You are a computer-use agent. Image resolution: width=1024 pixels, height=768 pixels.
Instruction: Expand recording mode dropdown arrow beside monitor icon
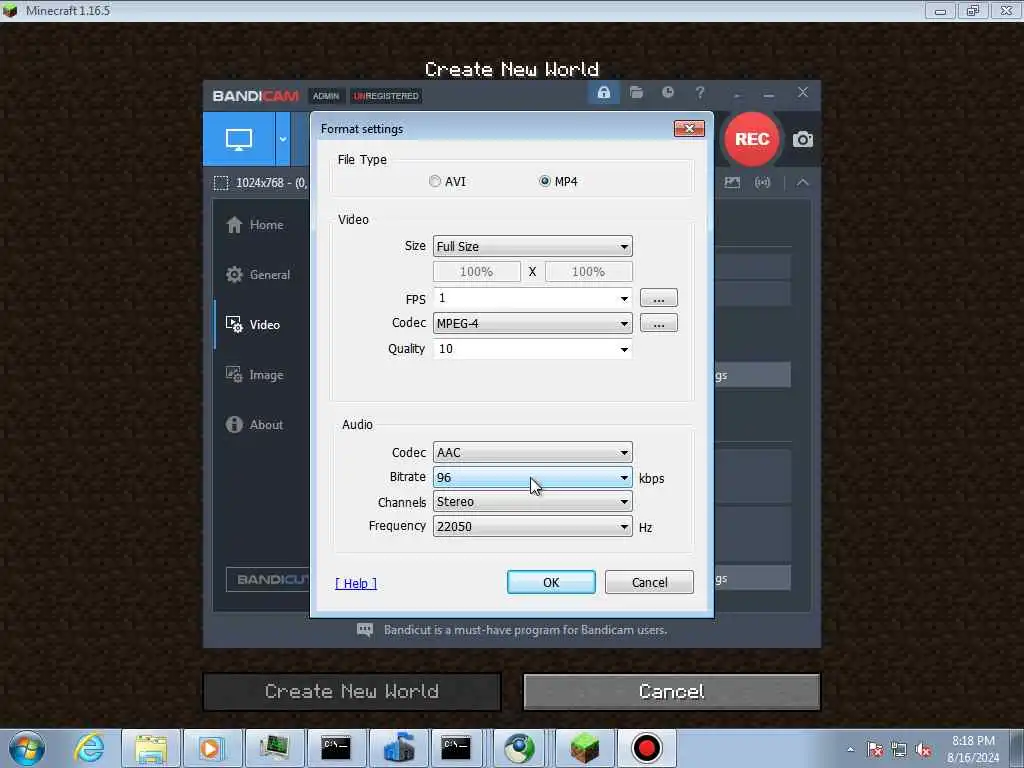point(283,139)
